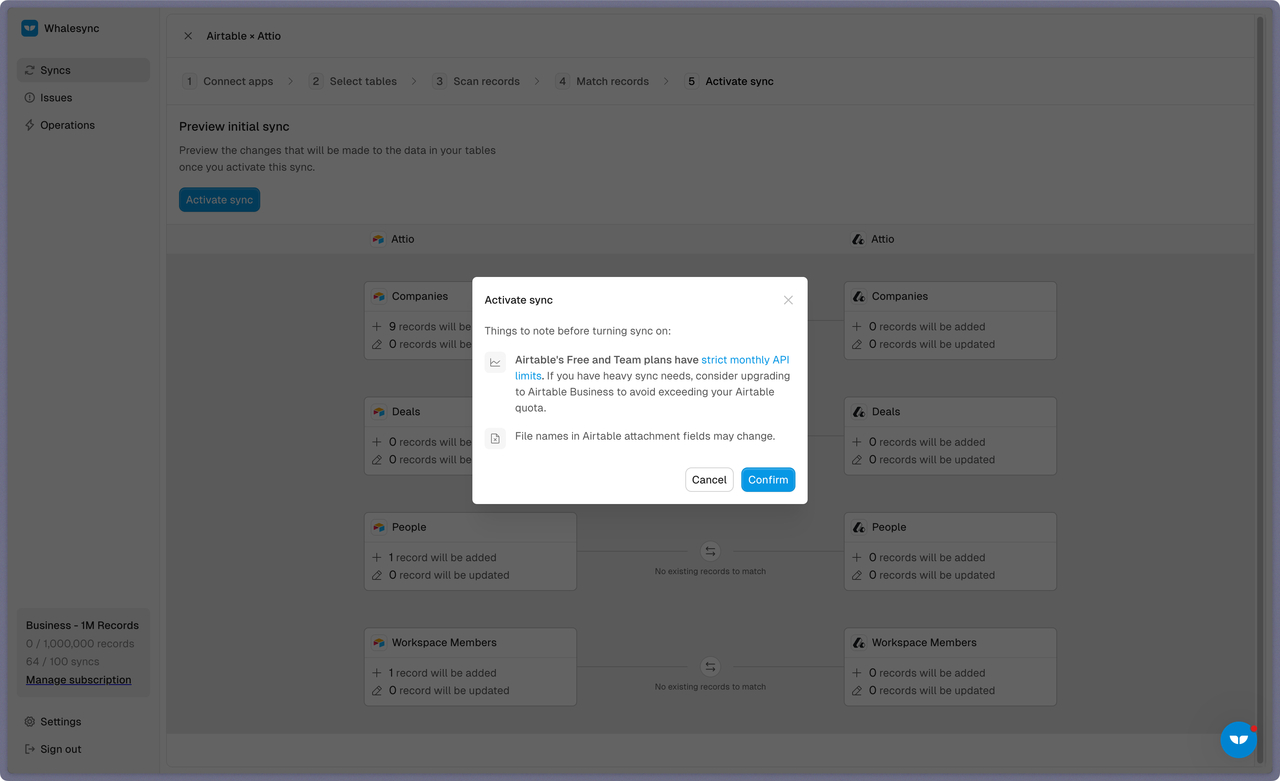
Task: Select '64 / 100 syncs' usage text
Action: click(x=63, y=662)
